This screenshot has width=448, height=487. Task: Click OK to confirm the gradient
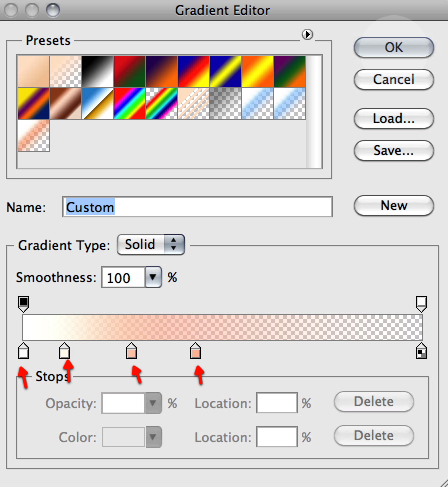click(394, 47)
